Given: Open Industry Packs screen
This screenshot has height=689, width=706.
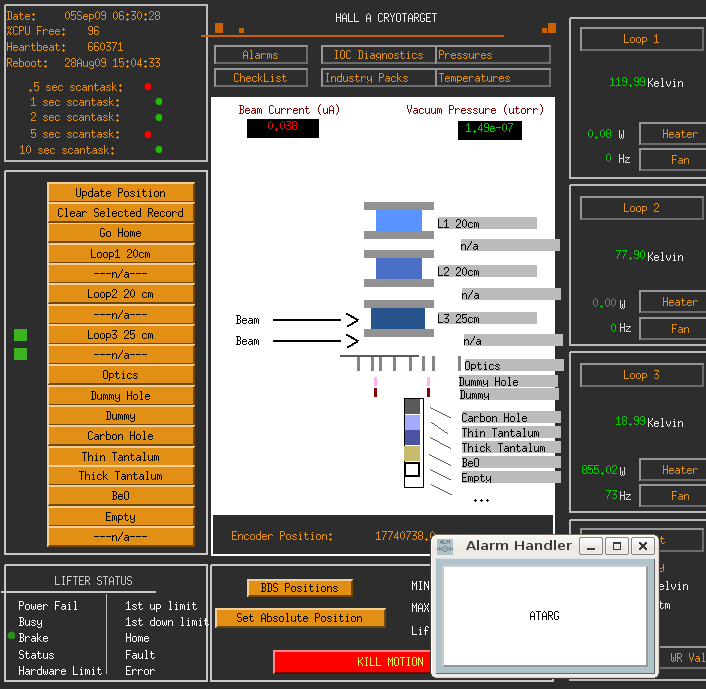Looking at the screenshot, I should click(x=378, y=78).
